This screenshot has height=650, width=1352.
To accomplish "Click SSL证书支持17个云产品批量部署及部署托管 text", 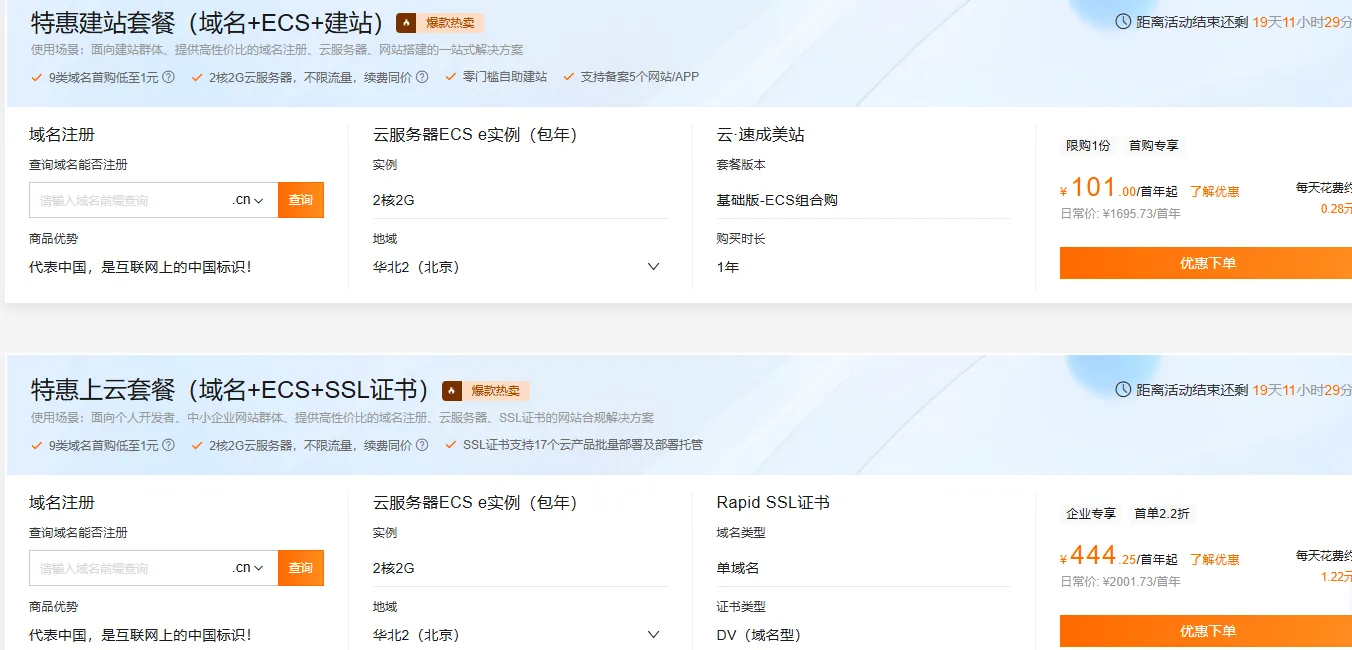I will (583, 444).
